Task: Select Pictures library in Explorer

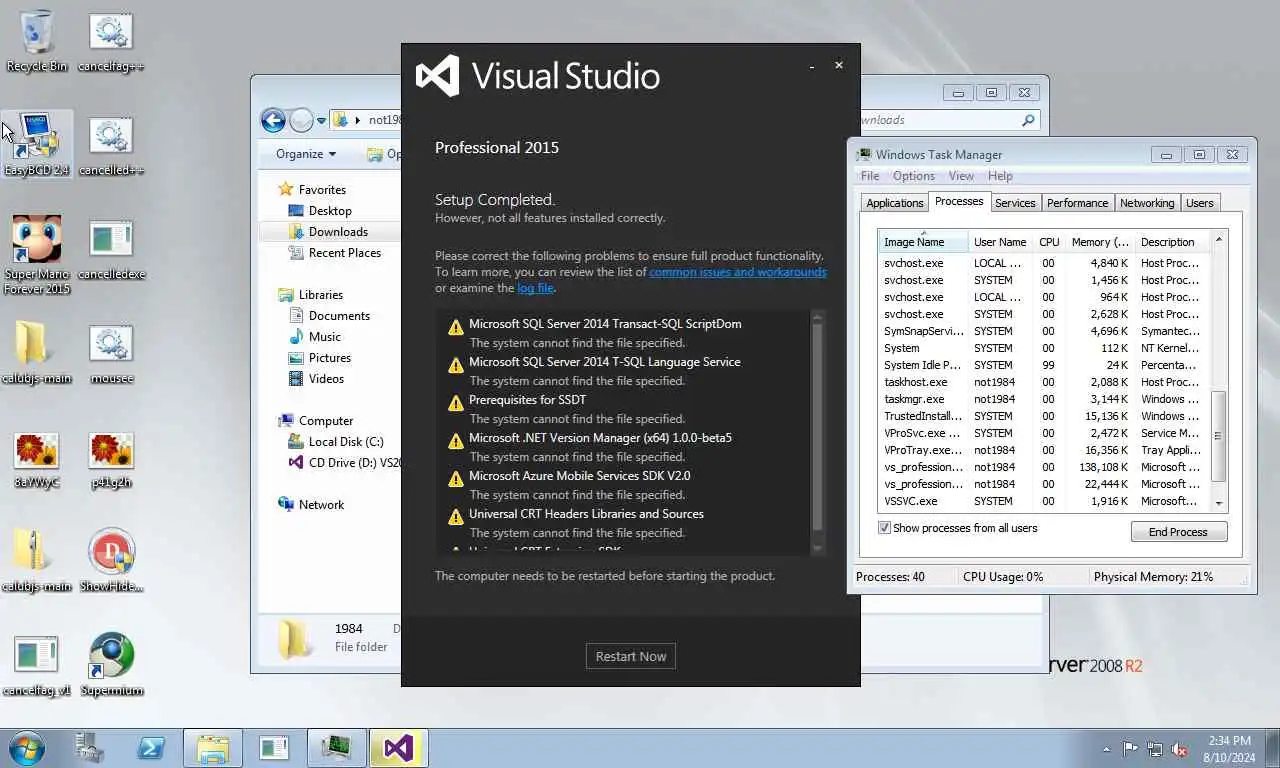Action: click(329, 358)
